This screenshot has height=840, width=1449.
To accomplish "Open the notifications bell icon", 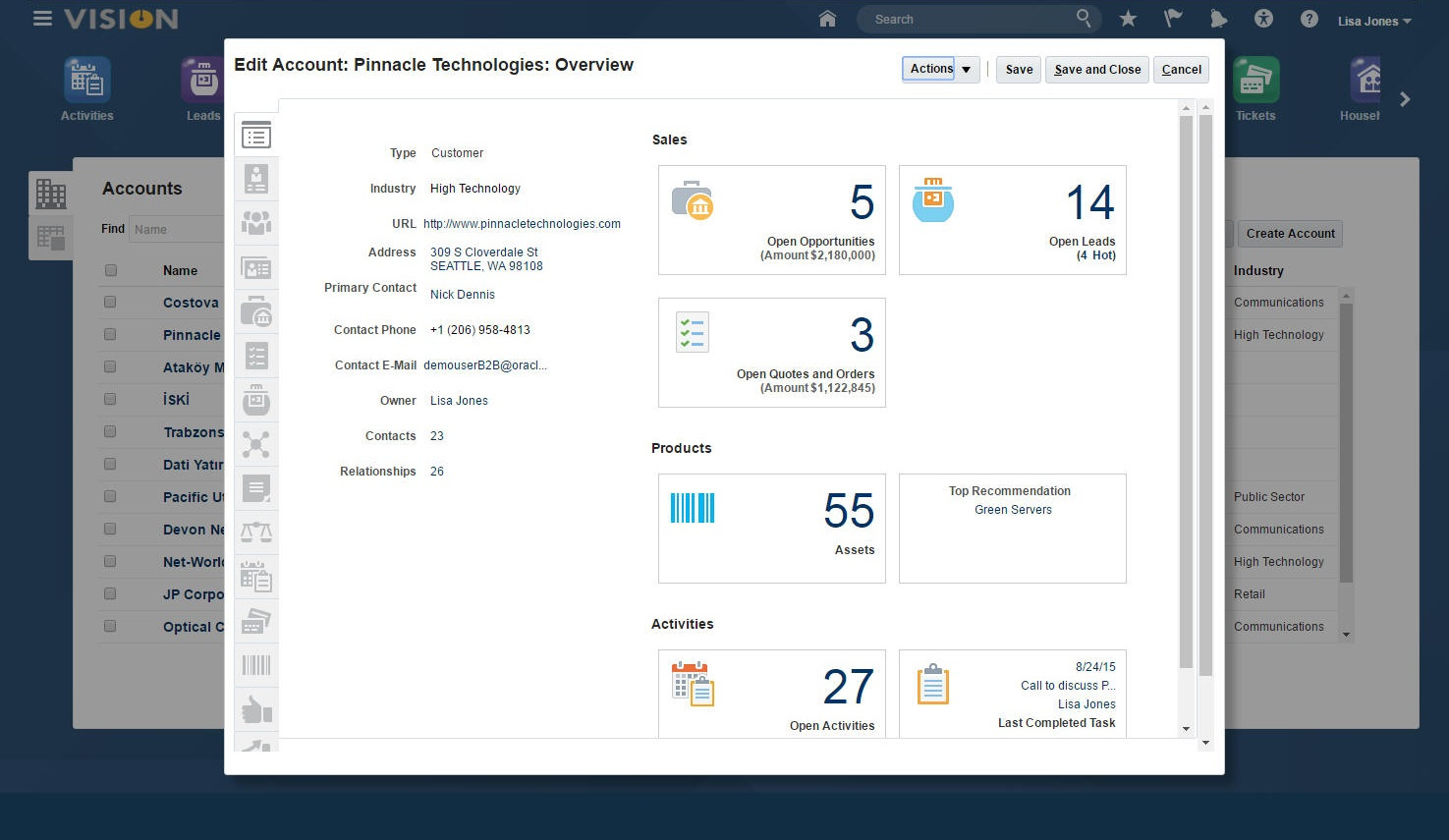I will tap(1218, 19).
